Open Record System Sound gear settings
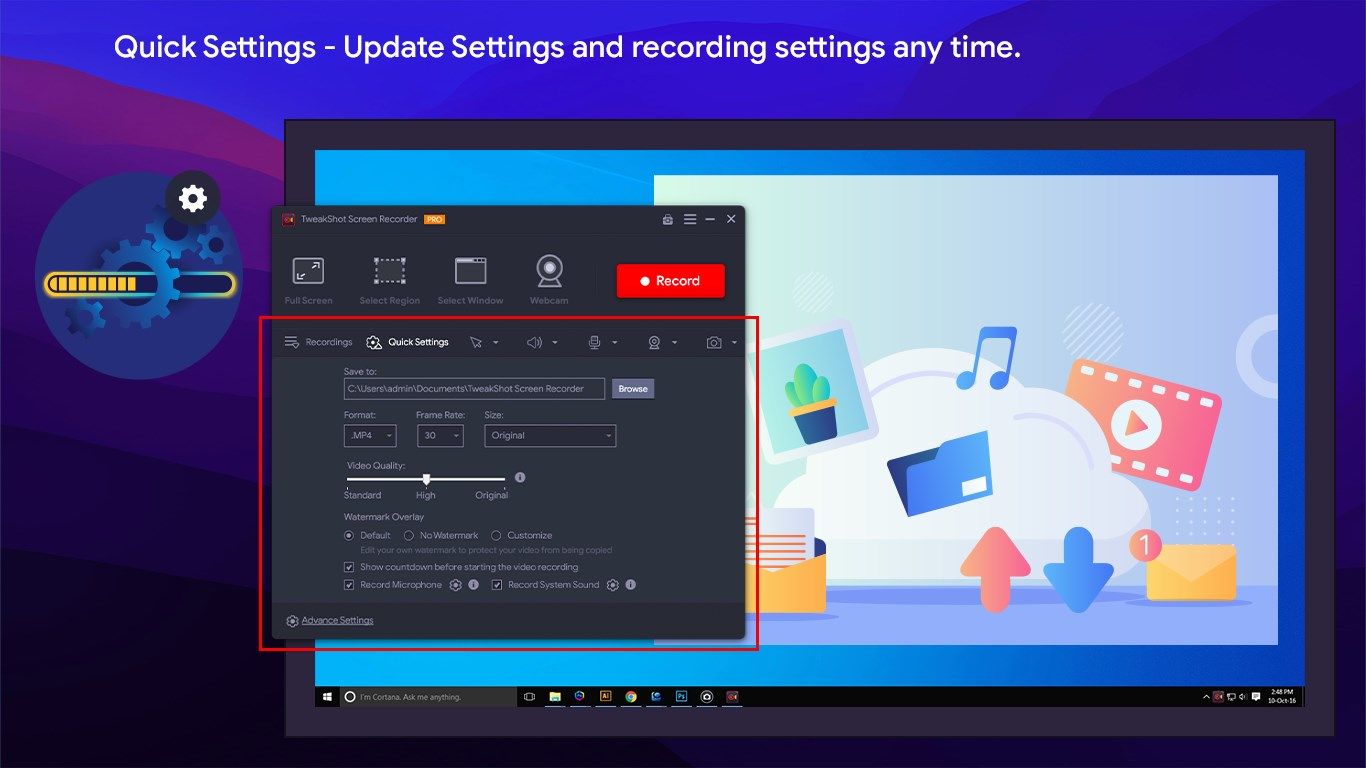Screen dimensions: 1366x768 613,585
